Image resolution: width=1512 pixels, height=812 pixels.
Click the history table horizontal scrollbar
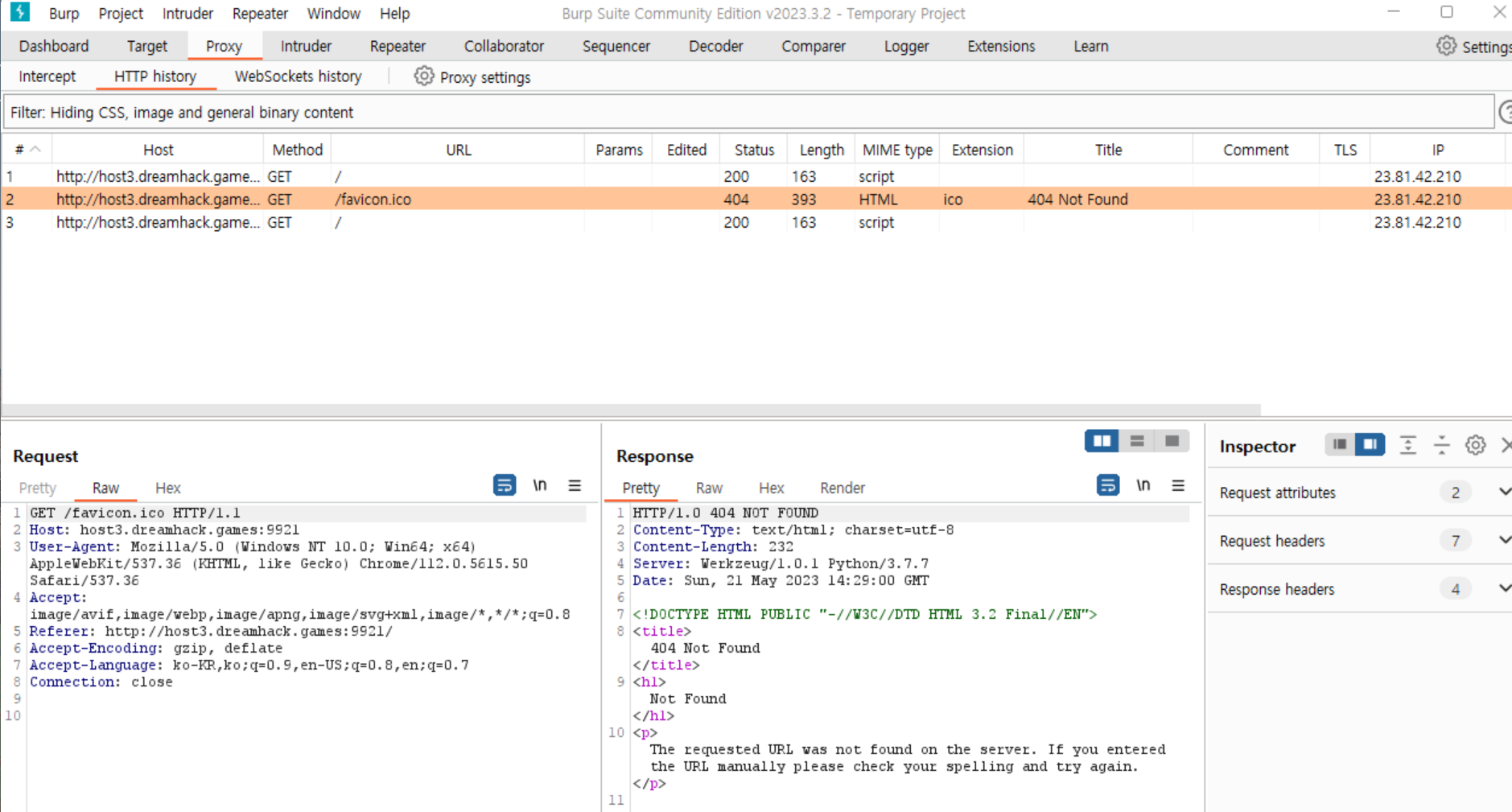click(x=631, y=410)
